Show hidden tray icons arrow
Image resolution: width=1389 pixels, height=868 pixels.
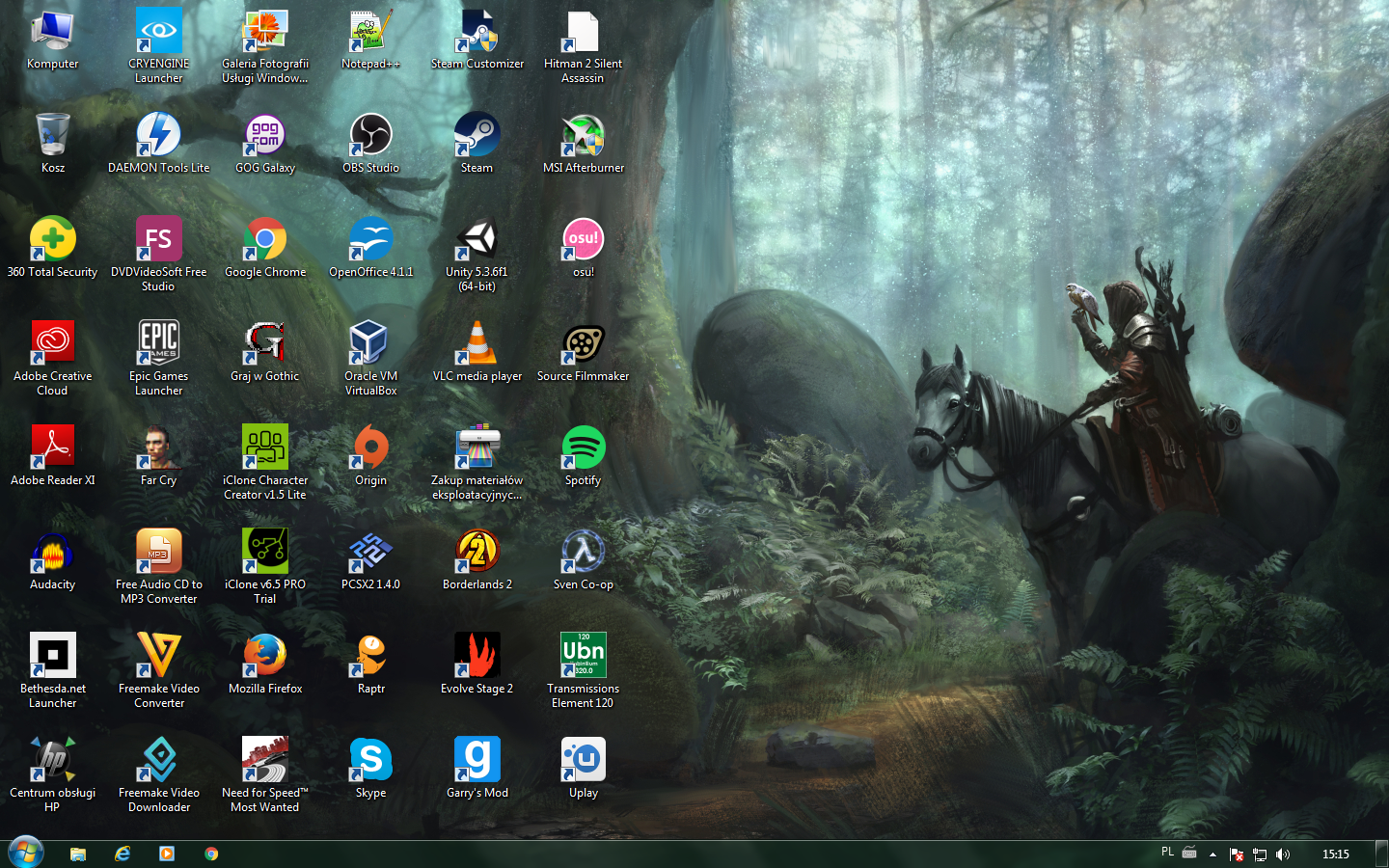pos(1212,854)
